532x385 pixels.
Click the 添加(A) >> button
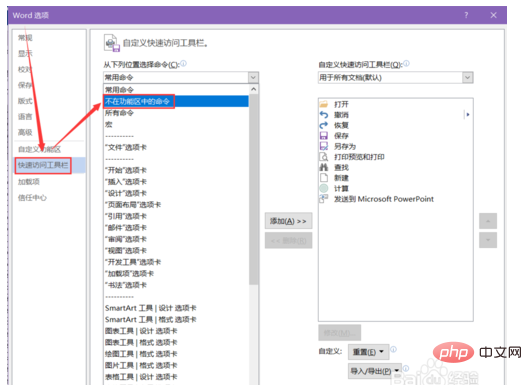tap(288, 221)
